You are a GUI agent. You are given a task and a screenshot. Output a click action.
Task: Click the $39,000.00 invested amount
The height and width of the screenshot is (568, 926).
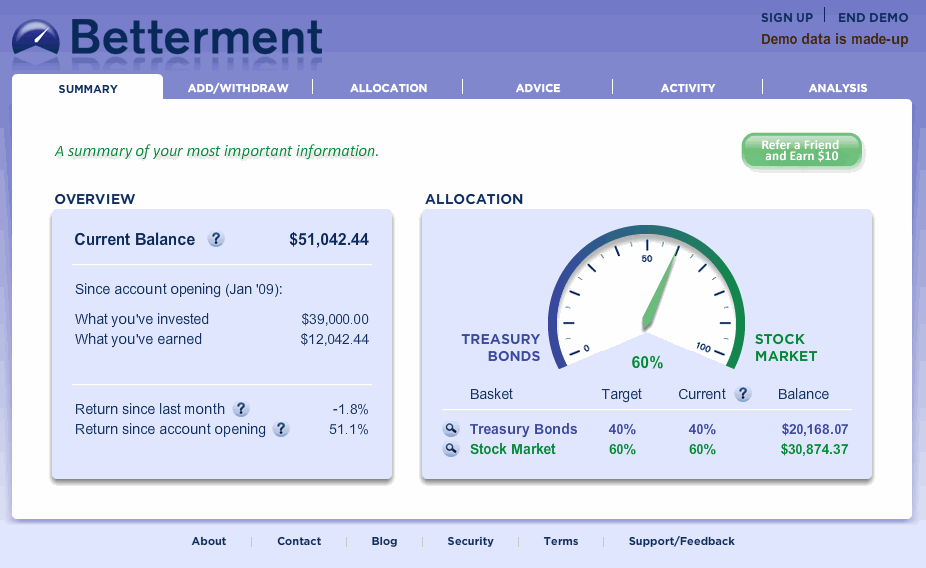335,319
